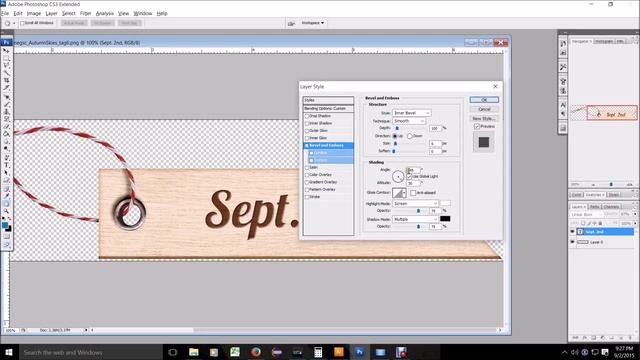The height and width of the screenshot is (360, 640).
Task: Hide the Sept. 2nd text layer
Action: 572,231
